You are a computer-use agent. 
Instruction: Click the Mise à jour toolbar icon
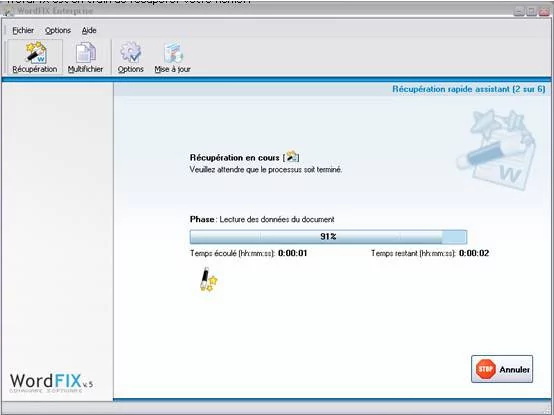(x=173, y=53)
